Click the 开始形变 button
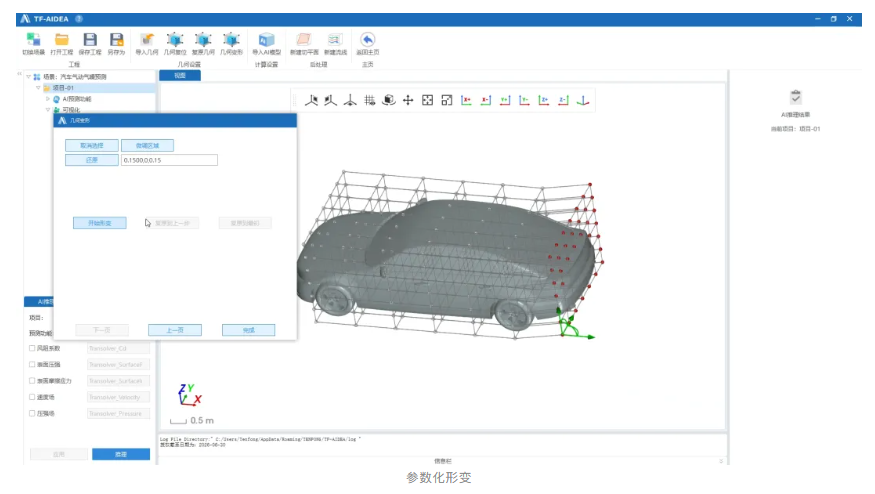The width and height of the screenshot is (875, 494). point(100,223)
